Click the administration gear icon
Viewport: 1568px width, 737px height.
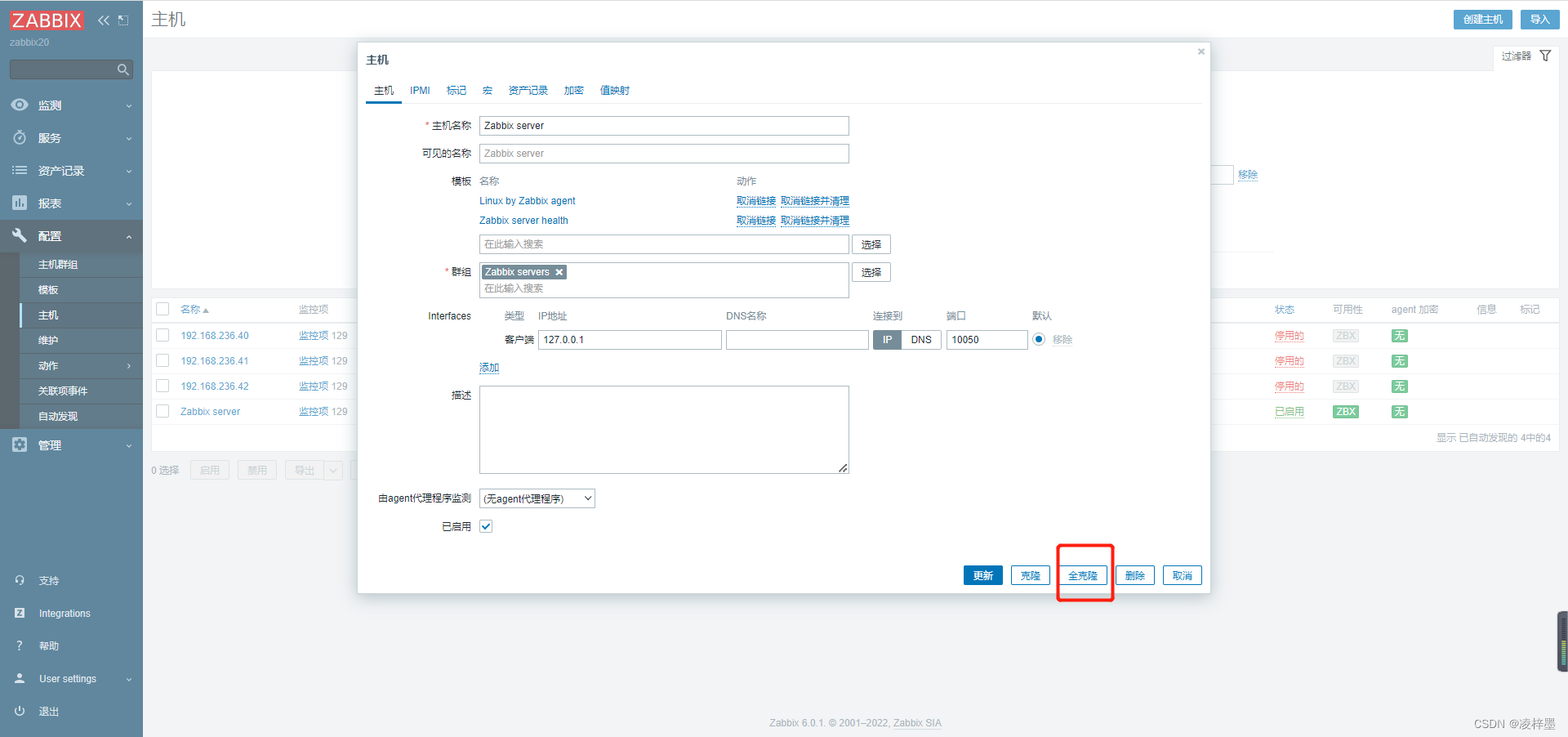click(x=20, y=444)
